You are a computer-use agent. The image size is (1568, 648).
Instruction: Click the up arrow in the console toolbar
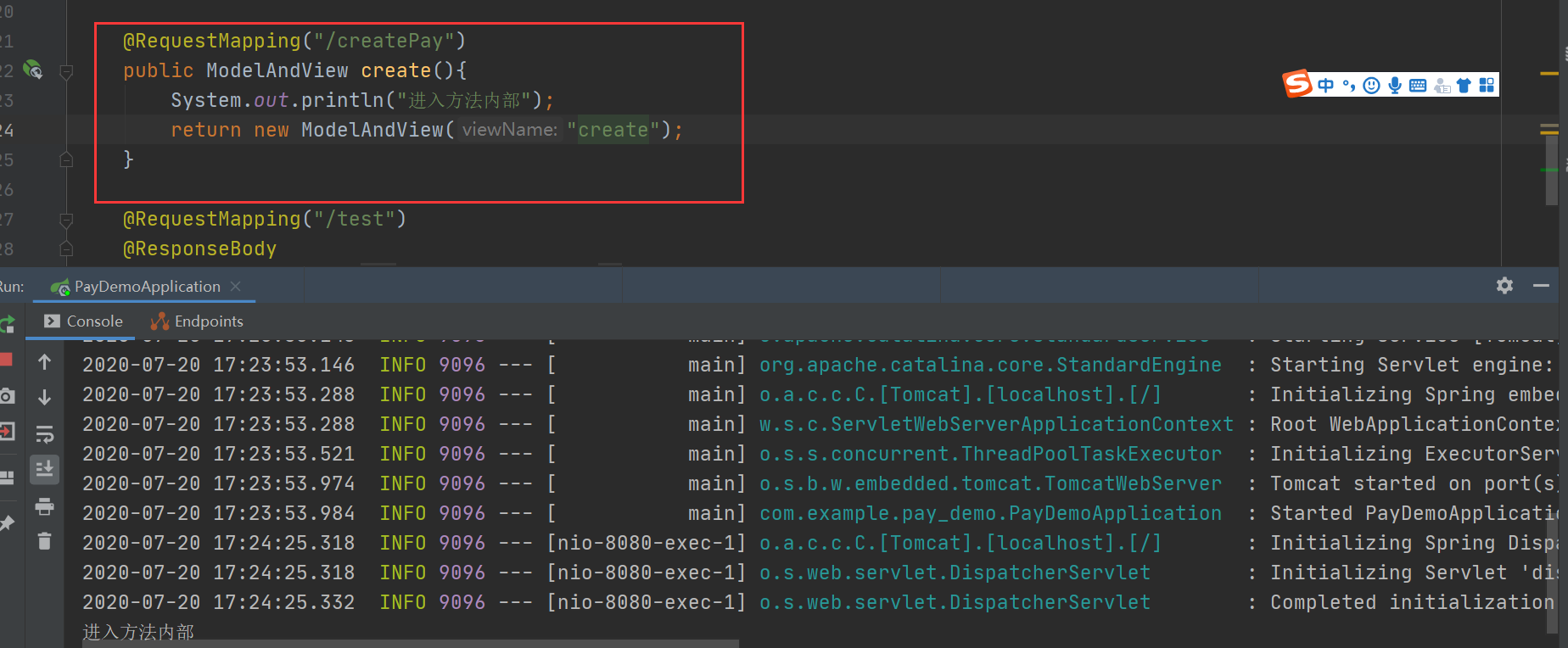(x=45, y=362)
